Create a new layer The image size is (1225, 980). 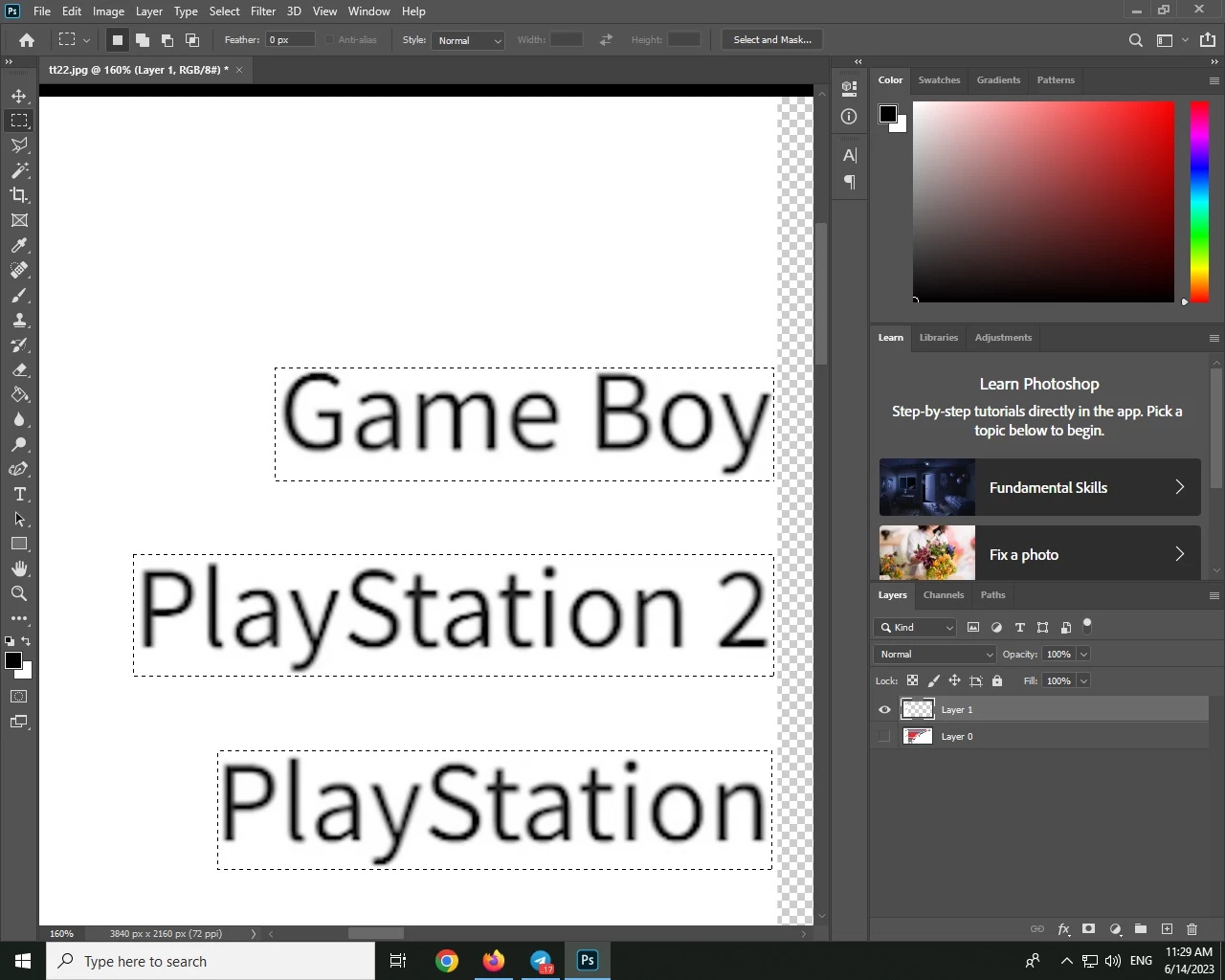[x=1167, y=929]
